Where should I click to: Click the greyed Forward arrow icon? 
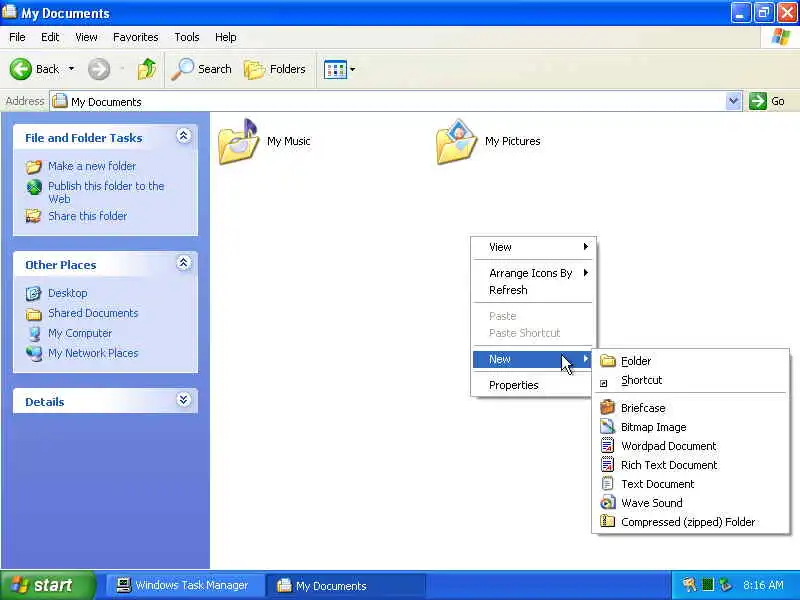(98, 69)
